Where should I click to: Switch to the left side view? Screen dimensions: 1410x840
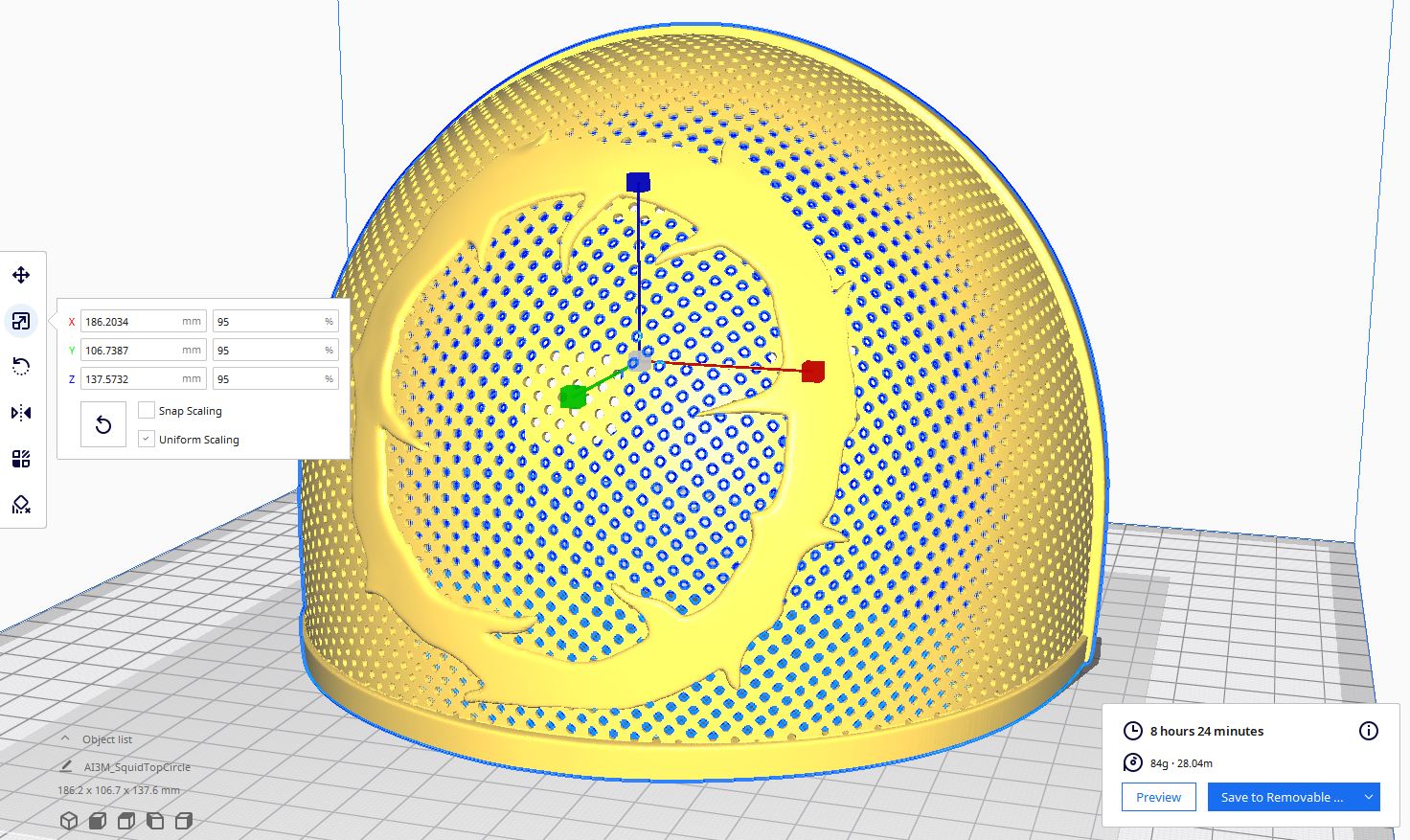click(x=155, y=821)
